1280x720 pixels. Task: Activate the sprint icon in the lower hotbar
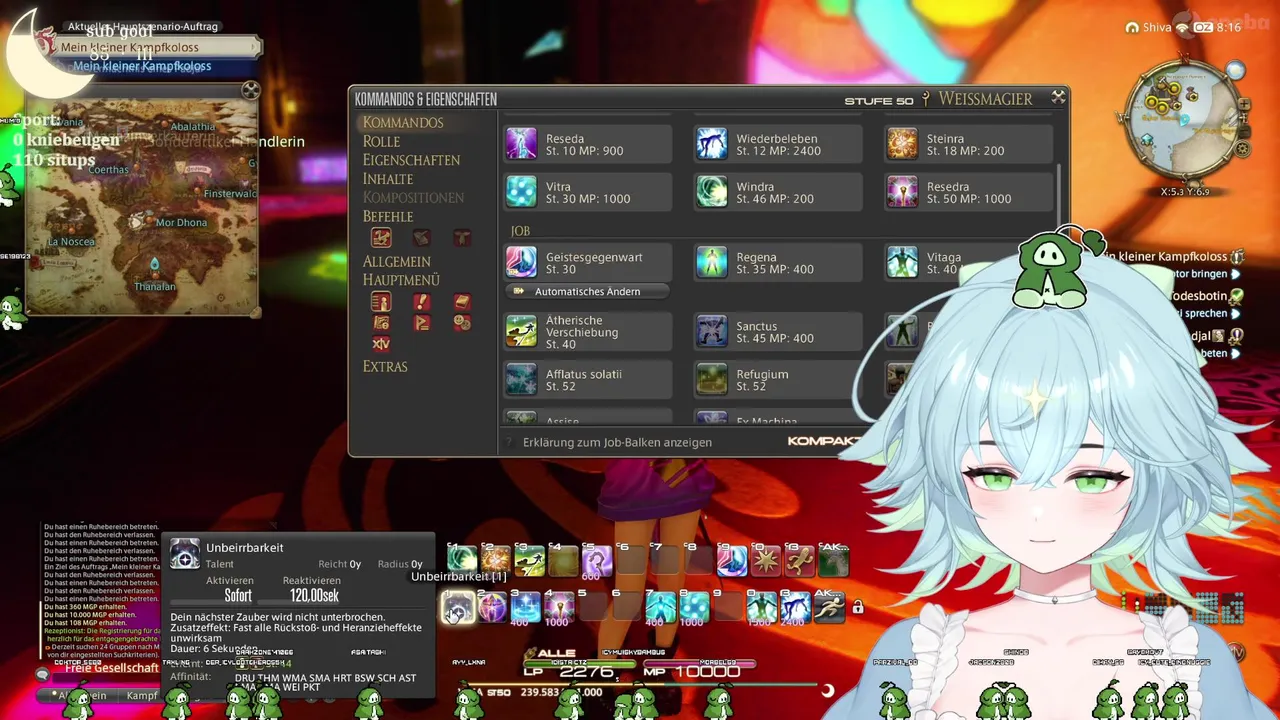pyautogui.click(x=829, y=606)
